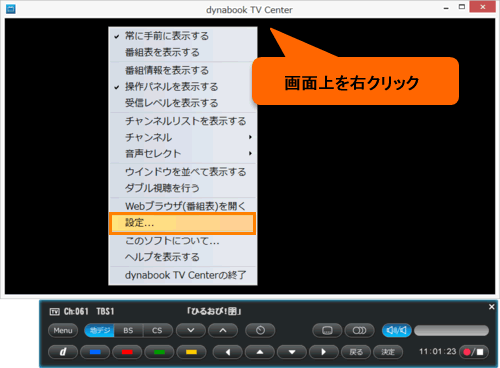Viewport: 500px width, 368px height.
Task: Click the record/stop button
Action: click(x=474, y=352)
